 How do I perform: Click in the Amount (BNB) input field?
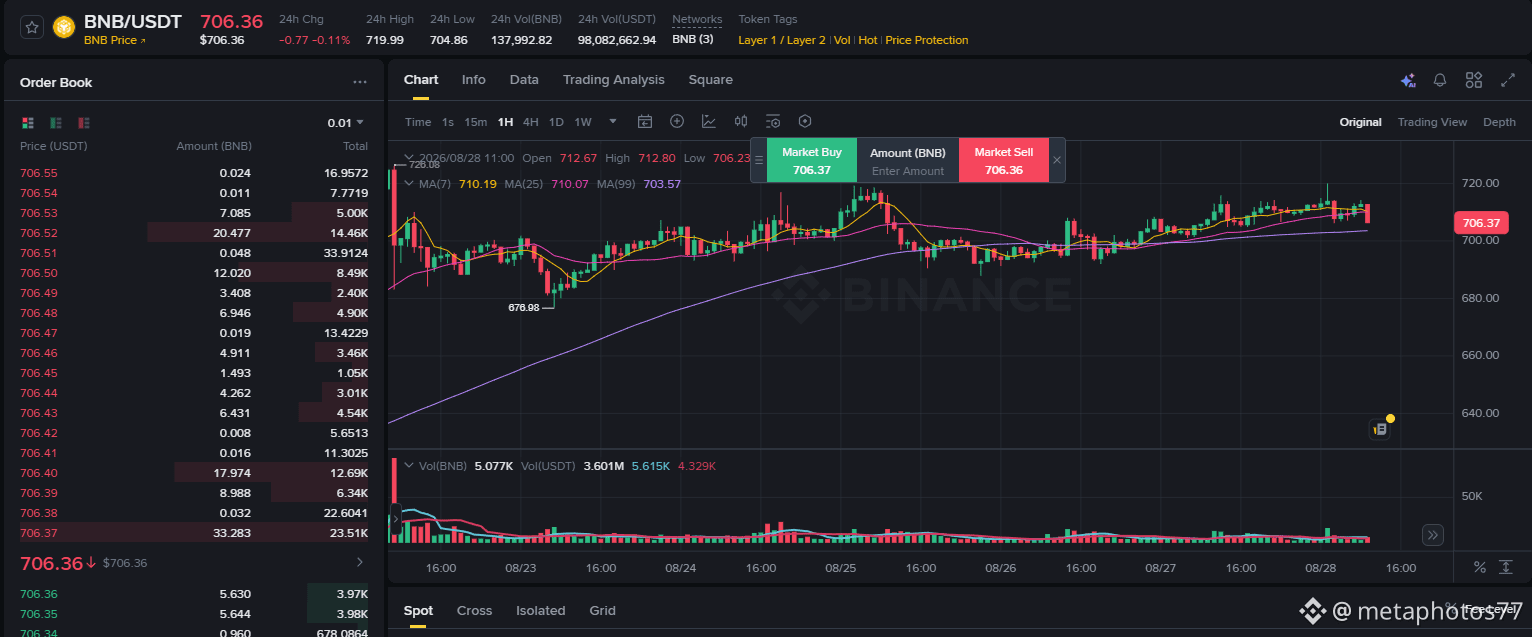click(x=908, y=171)
